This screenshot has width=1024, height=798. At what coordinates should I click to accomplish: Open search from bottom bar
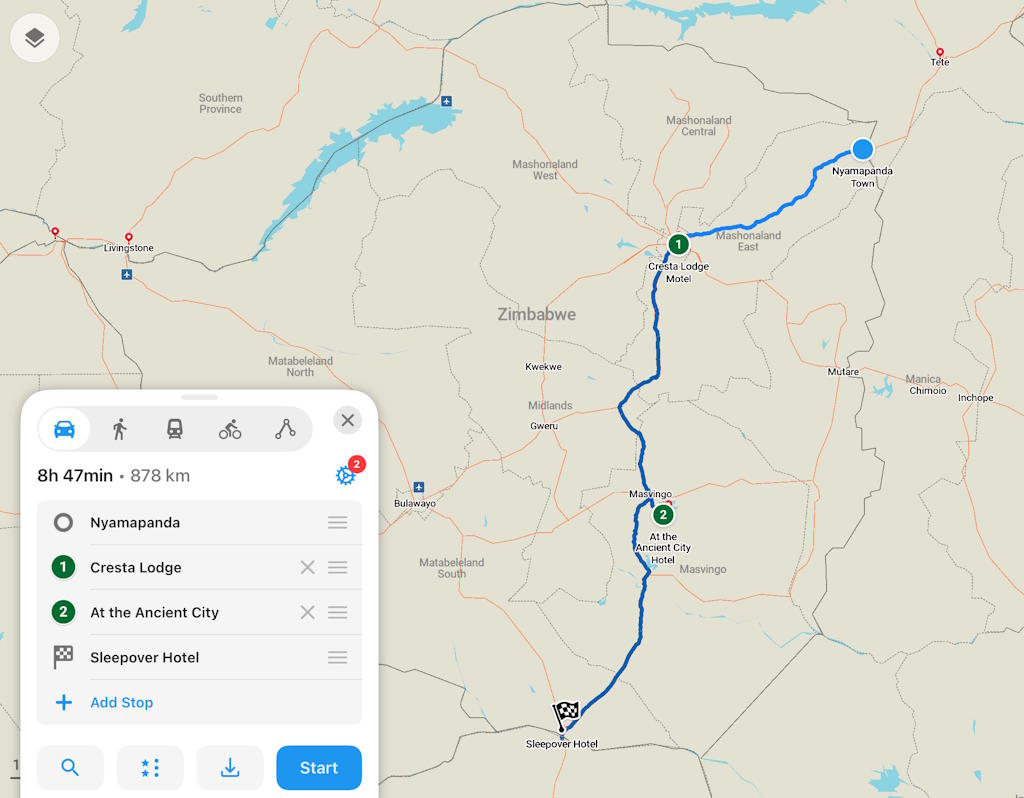[x=70, y=768]
